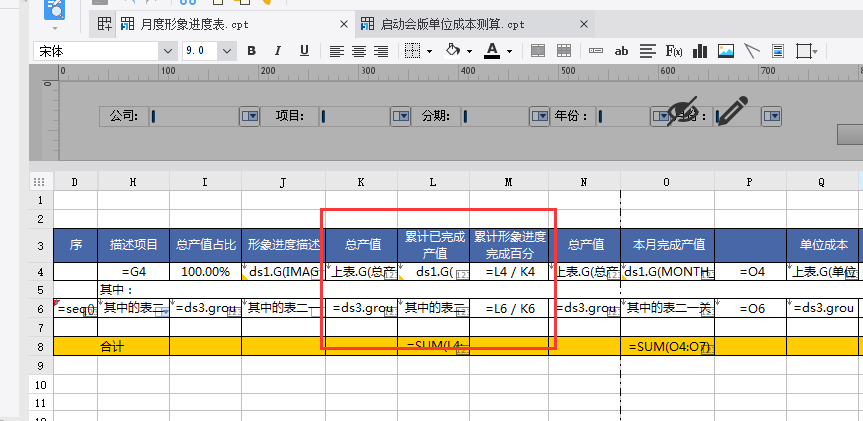Select the =O6 cell
This screenshot has width=863, height=421.
coord(750,309)
